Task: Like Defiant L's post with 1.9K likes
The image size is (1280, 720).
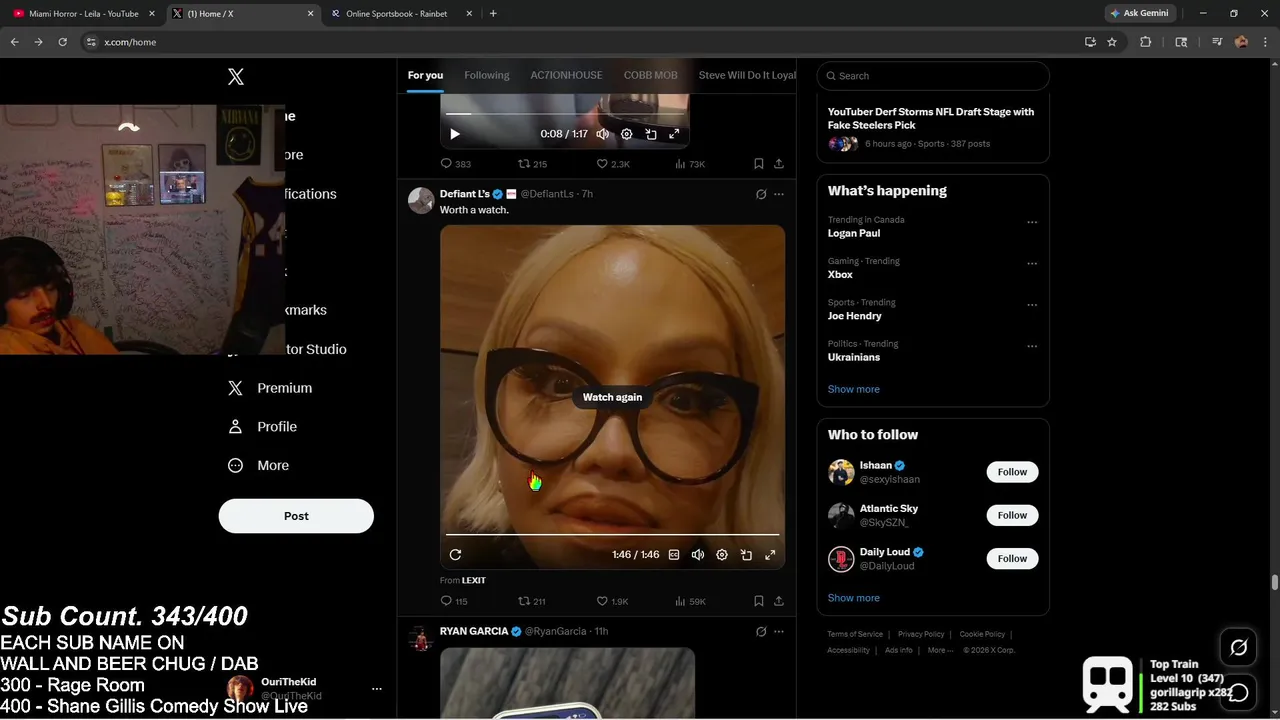Action: [x=612, y=601]
